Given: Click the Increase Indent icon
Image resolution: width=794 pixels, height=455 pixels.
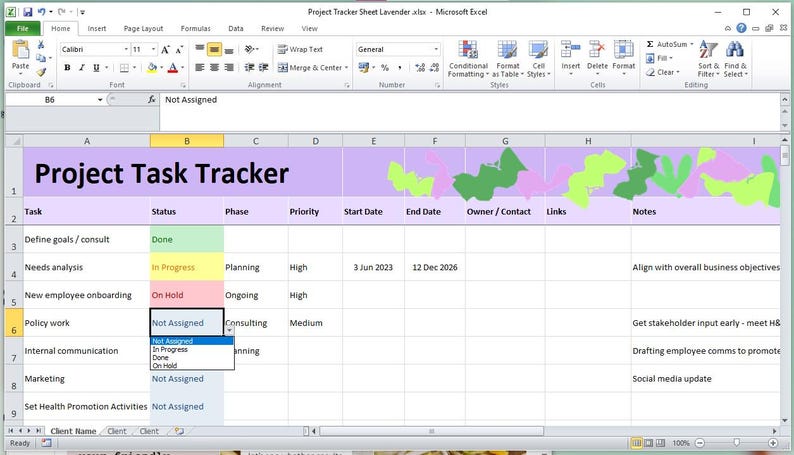Looking at the screenshot, I should pyautogui.click(x=263, y=67).
